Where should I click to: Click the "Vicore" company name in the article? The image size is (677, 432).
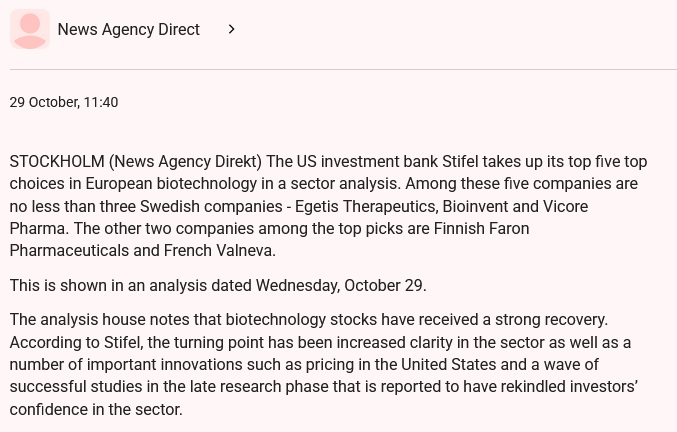pos(564,206)
